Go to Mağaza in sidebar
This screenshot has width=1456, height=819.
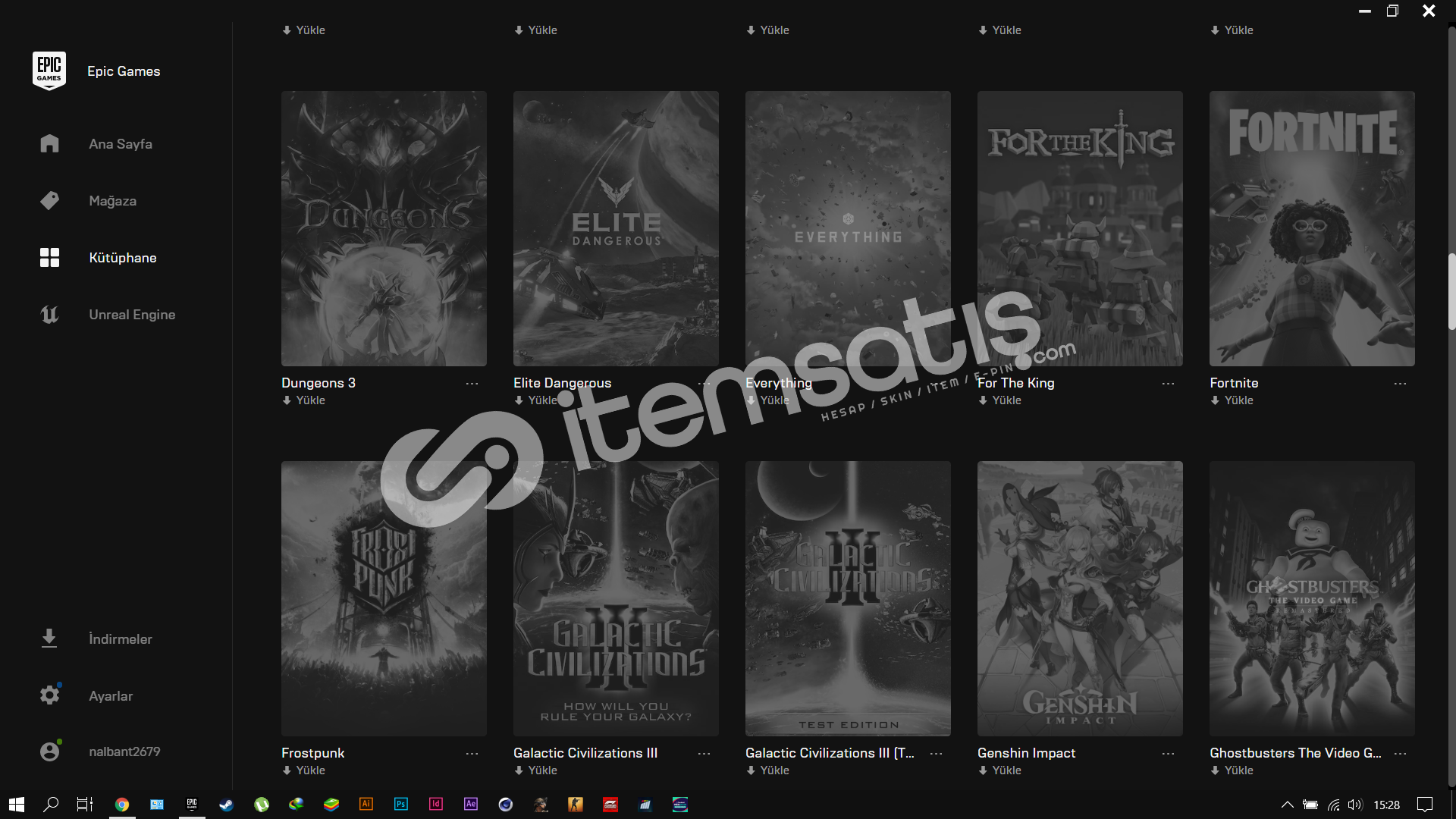113,201
